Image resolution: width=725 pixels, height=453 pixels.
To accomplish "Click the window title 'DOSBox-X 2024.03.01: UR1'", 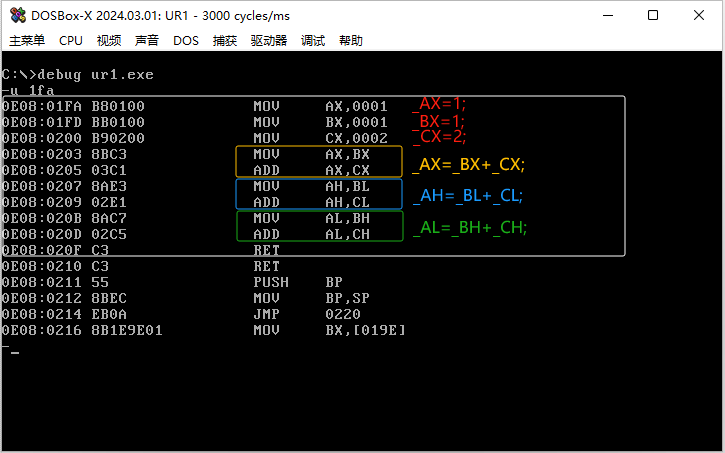I will pos(110,16).
